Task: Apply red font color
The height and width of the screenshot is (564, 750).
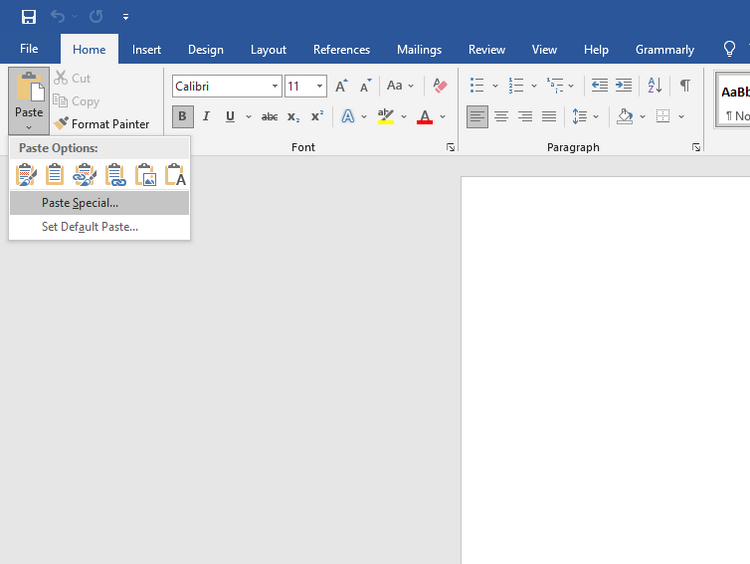Action: pyautogui.click(x=425, y=116)
